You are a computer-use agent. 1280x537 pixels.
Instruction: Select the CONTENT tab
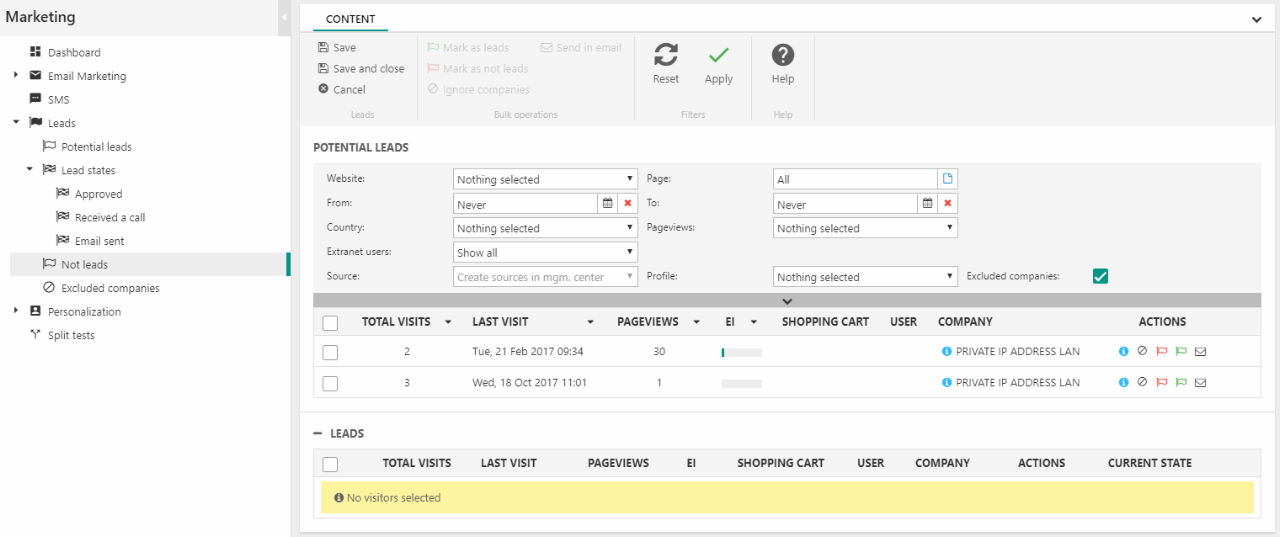point(350,19)
